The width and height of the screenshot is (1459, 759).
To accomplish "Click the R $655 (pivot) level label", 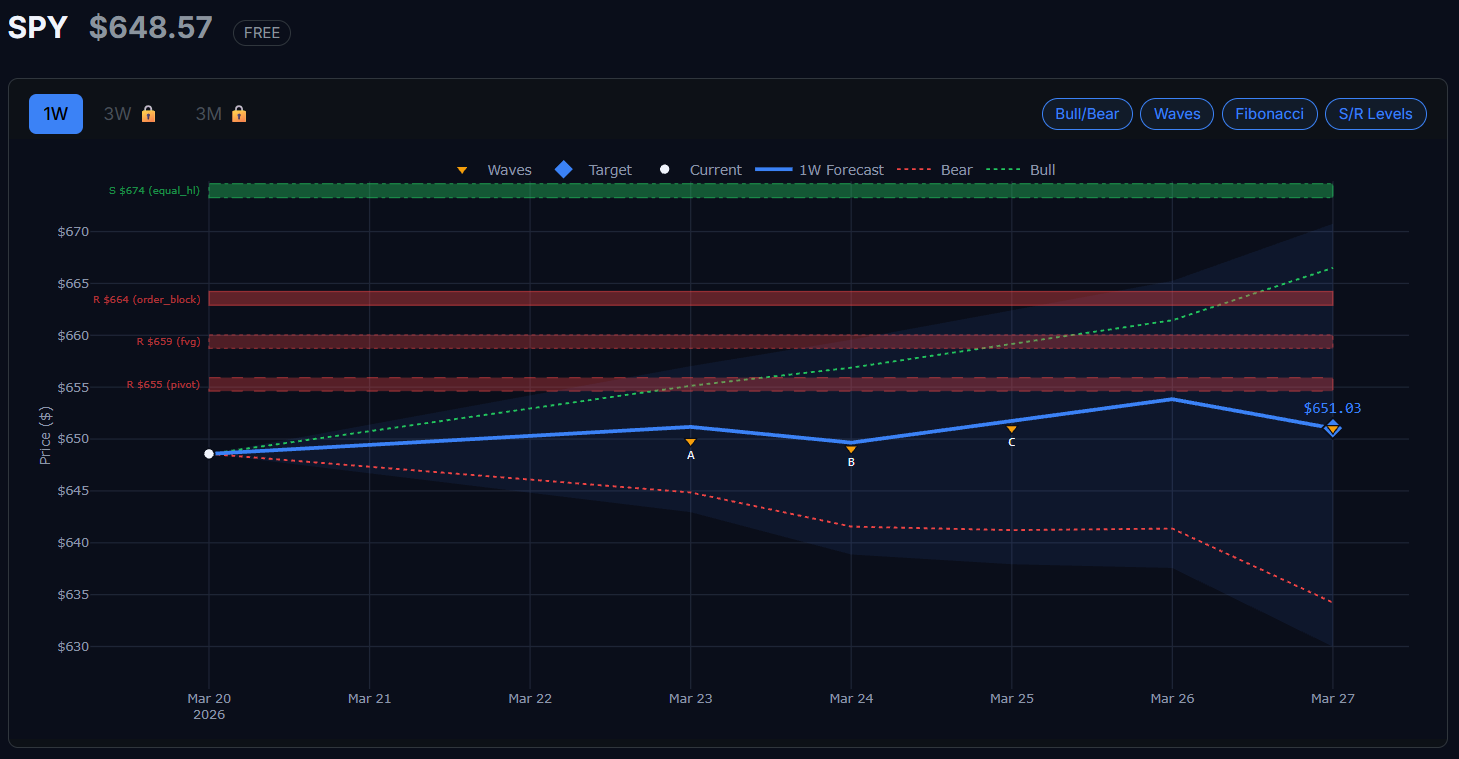I will pyautogui.click(x=163, y=384).
